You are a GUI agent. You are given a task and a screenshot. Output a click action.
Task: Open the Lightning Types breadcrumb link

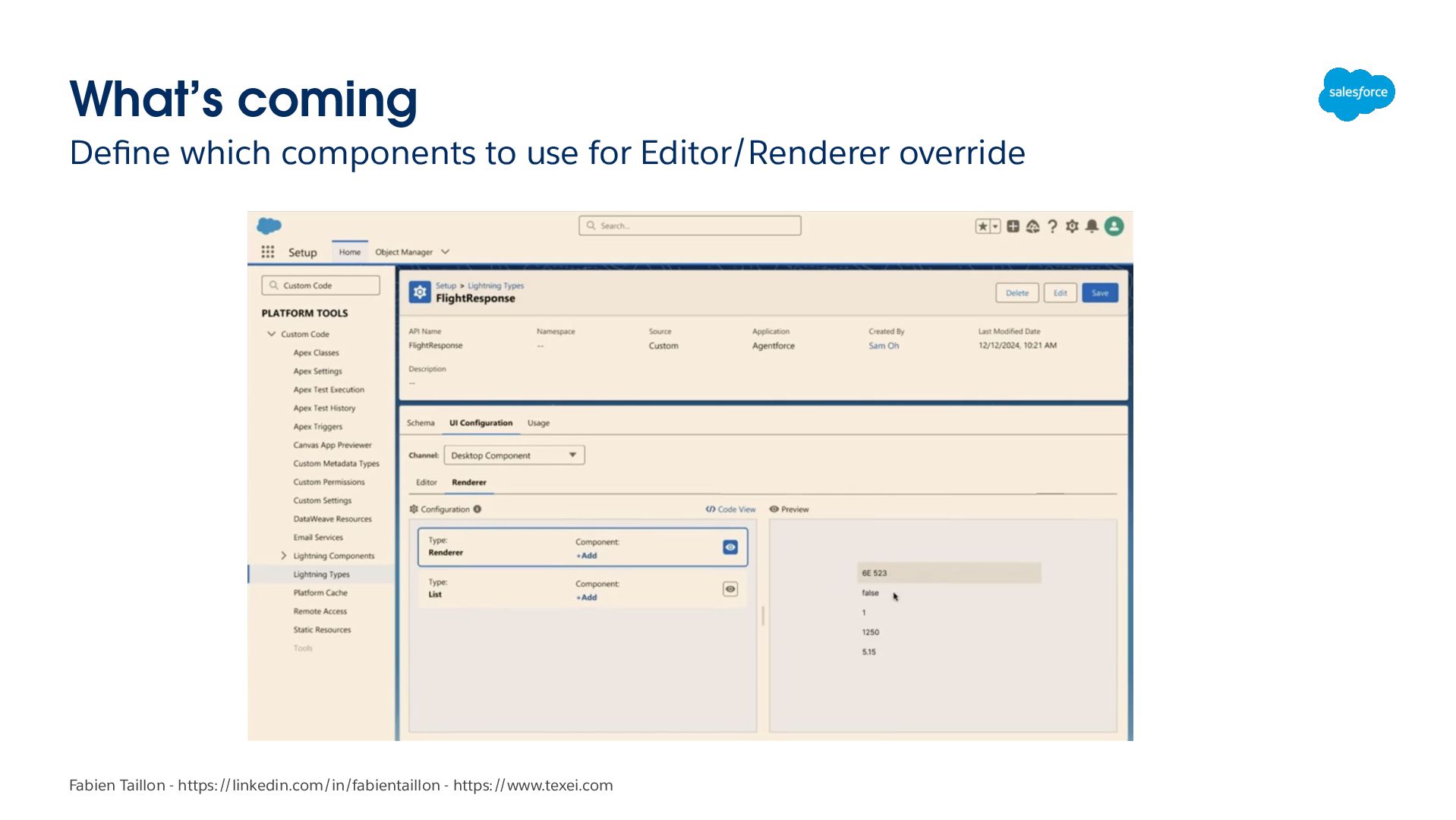coord(496,286)
